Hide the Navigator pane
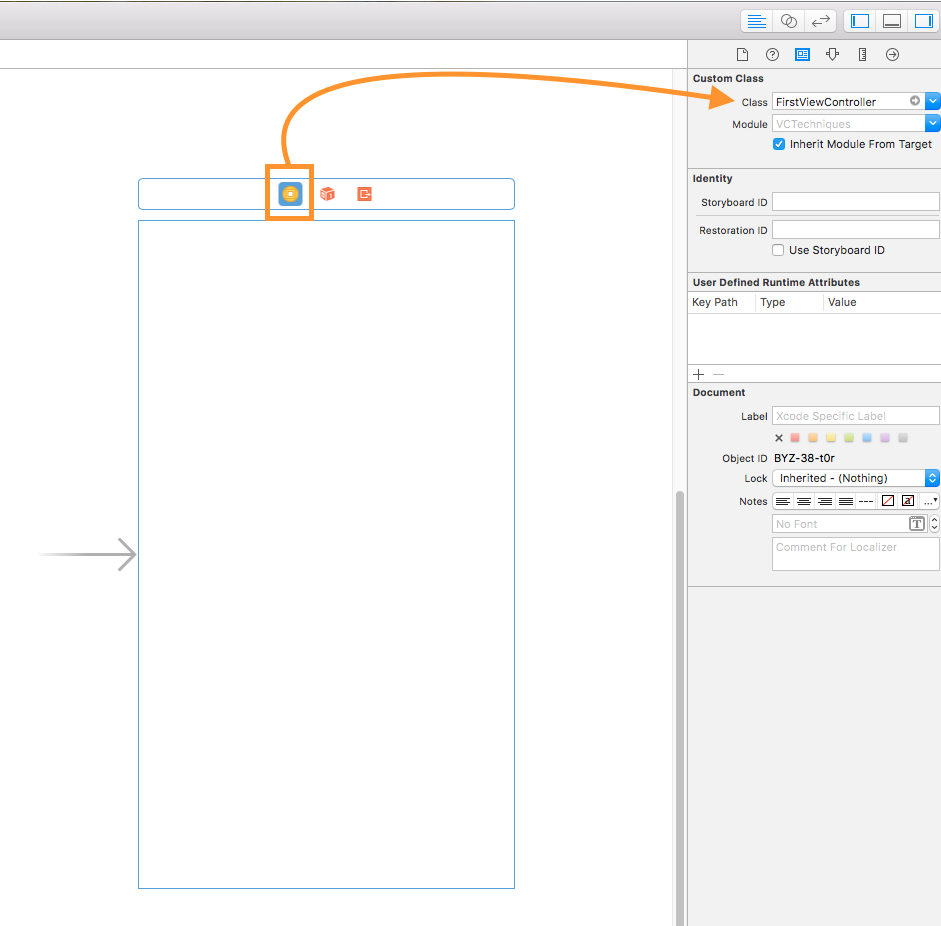The height and width of the screenshot is (926, 941). (859, 21)
